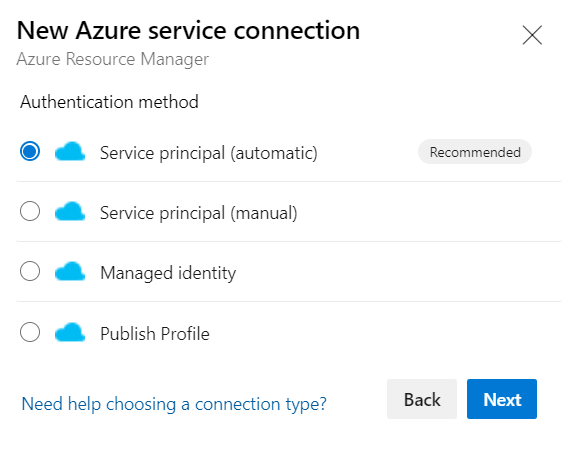Click the cloud icon beside Service principal (automatic)

point(70,152)
